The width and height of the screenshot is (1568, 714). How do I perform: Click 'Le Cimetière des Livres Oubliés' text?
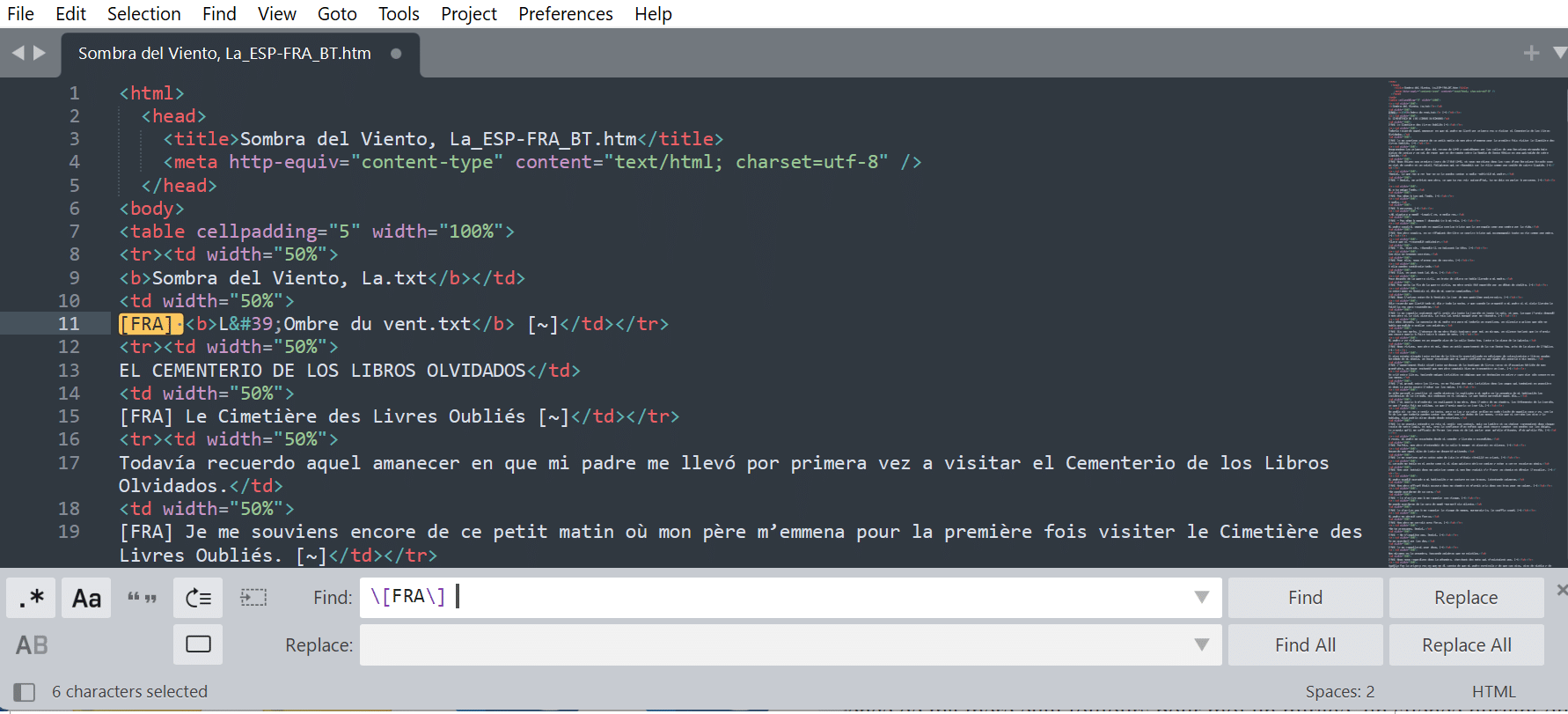tap(355, 416)
